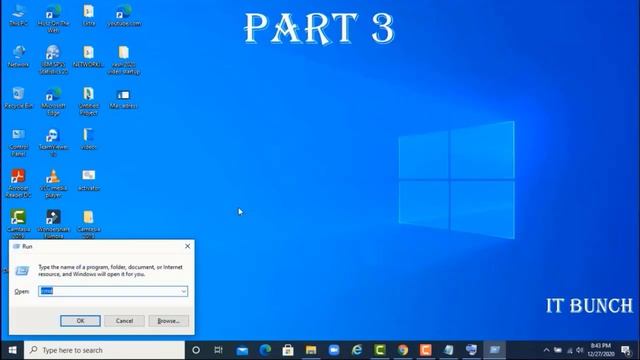640x360 pixels.
Task: Open Microsoft Store from the taskbar
Action: [288, 350]
